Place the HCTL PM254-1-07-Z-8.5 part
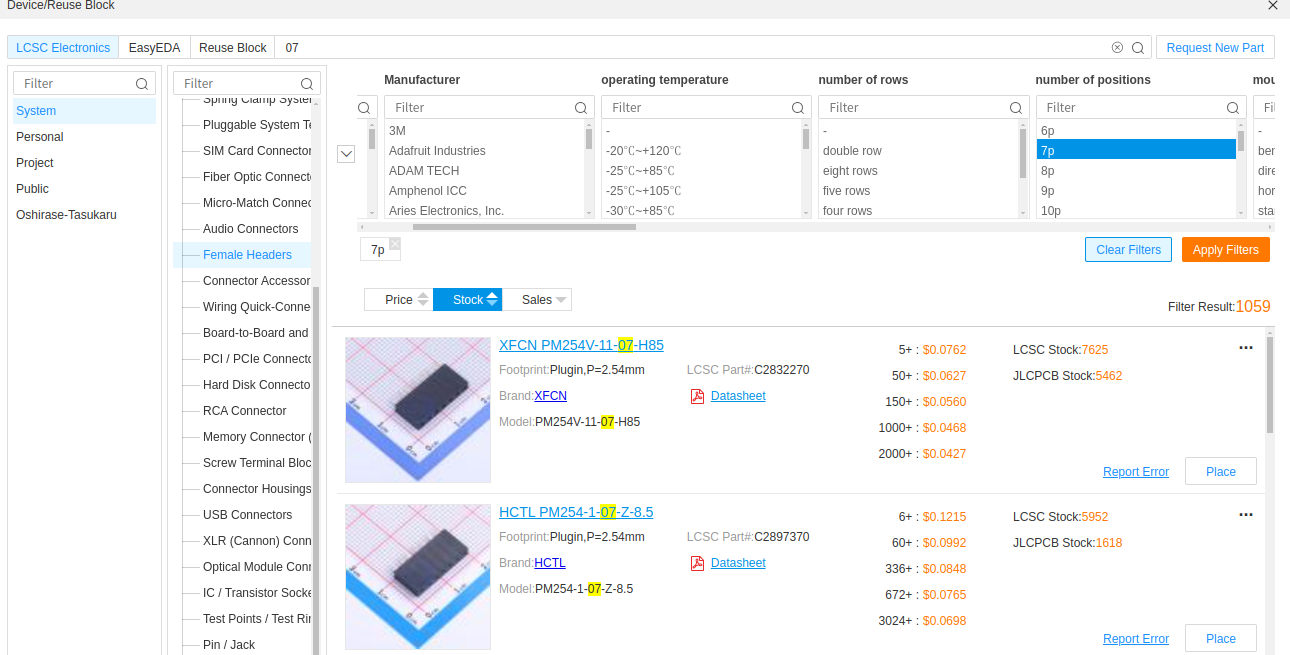Viewport: 1290px width, 655px height. point(1220,639)
